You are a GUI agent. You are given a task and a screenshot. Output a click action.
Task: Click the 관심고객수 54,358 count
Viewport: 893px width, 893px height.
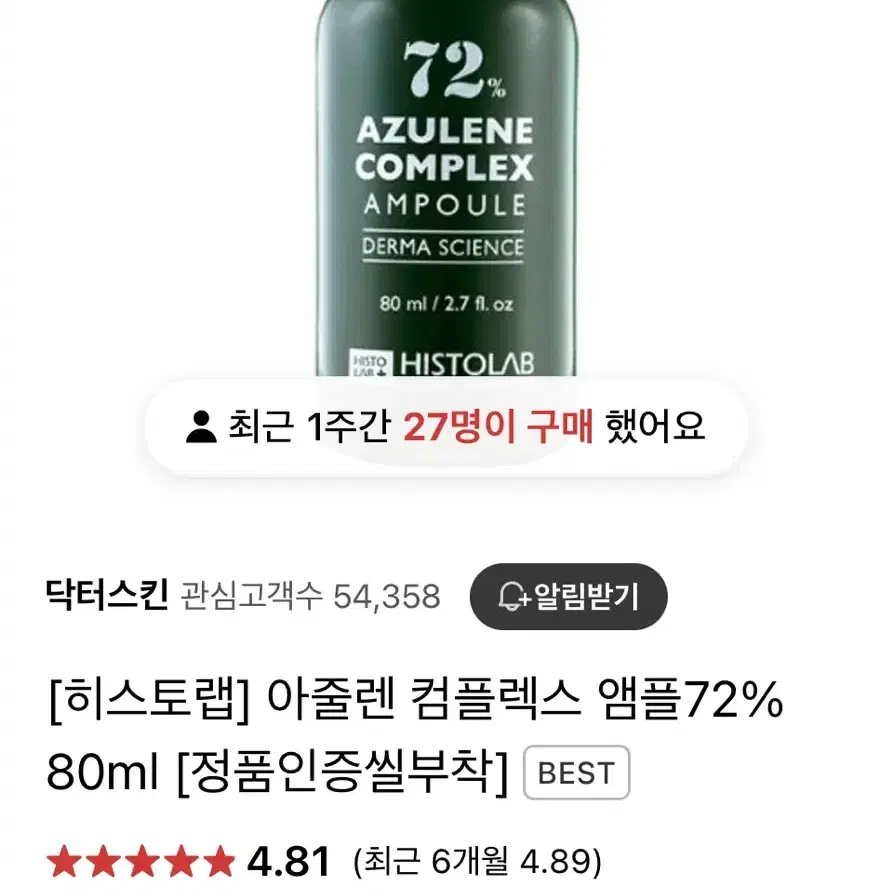click(310, 596)
